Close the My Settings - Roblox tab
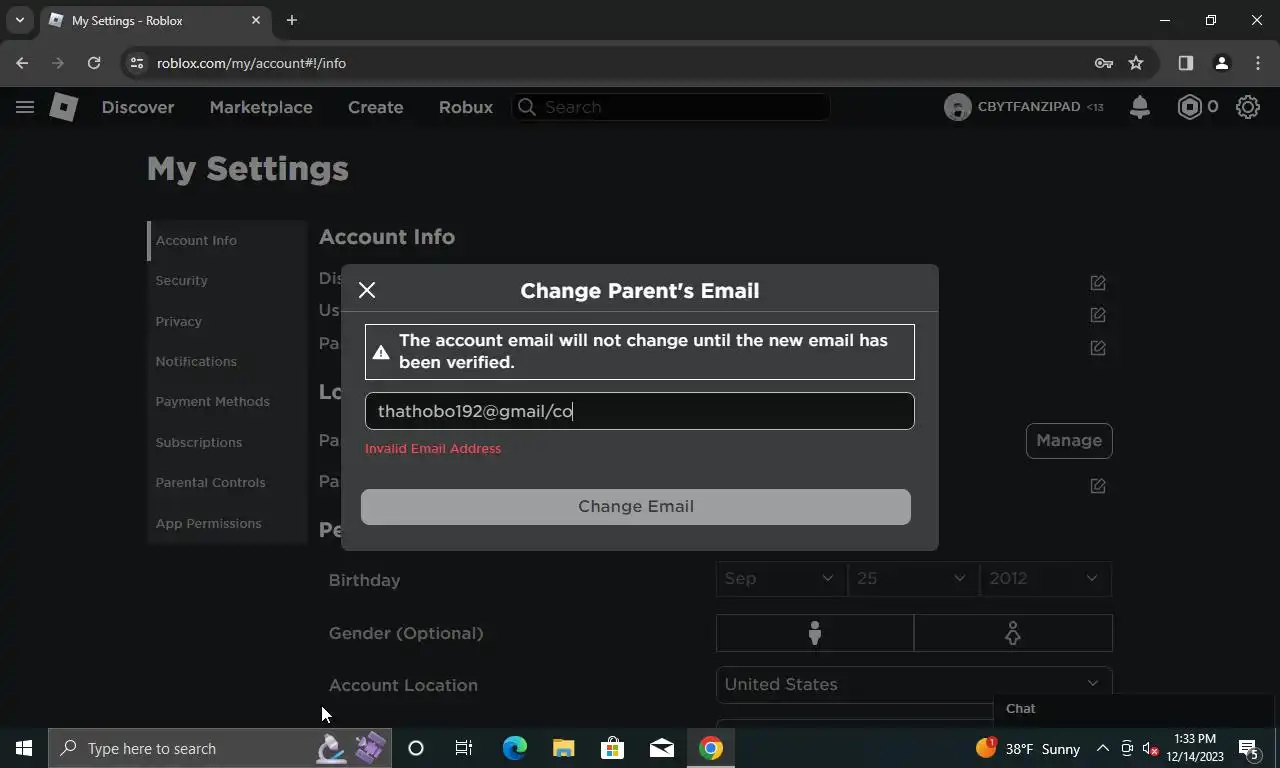 pyautogui.click(x=256, y=20)
